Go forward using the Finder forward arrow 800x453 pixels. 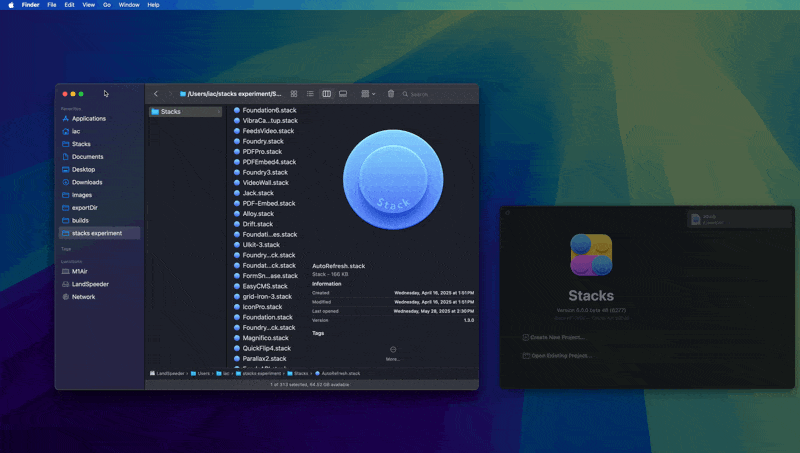tap(170, 94)
